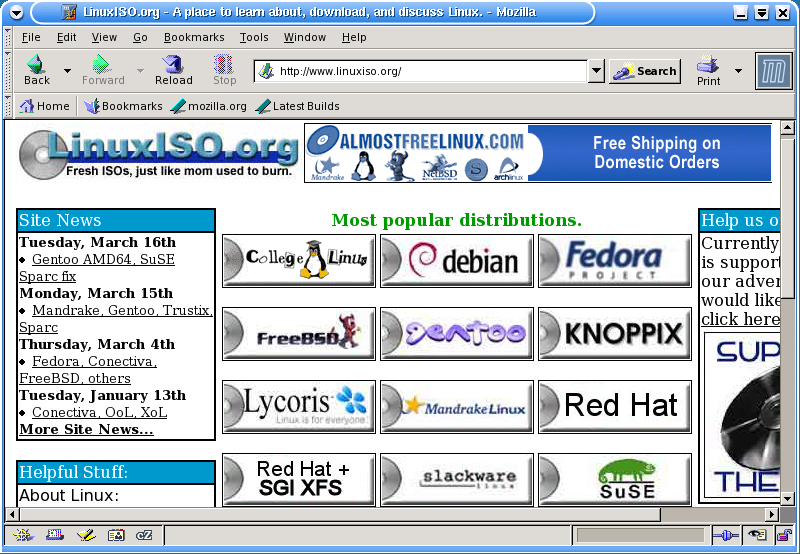
Task: Click the security lock icon in status bar
Action: pos(783,535)
